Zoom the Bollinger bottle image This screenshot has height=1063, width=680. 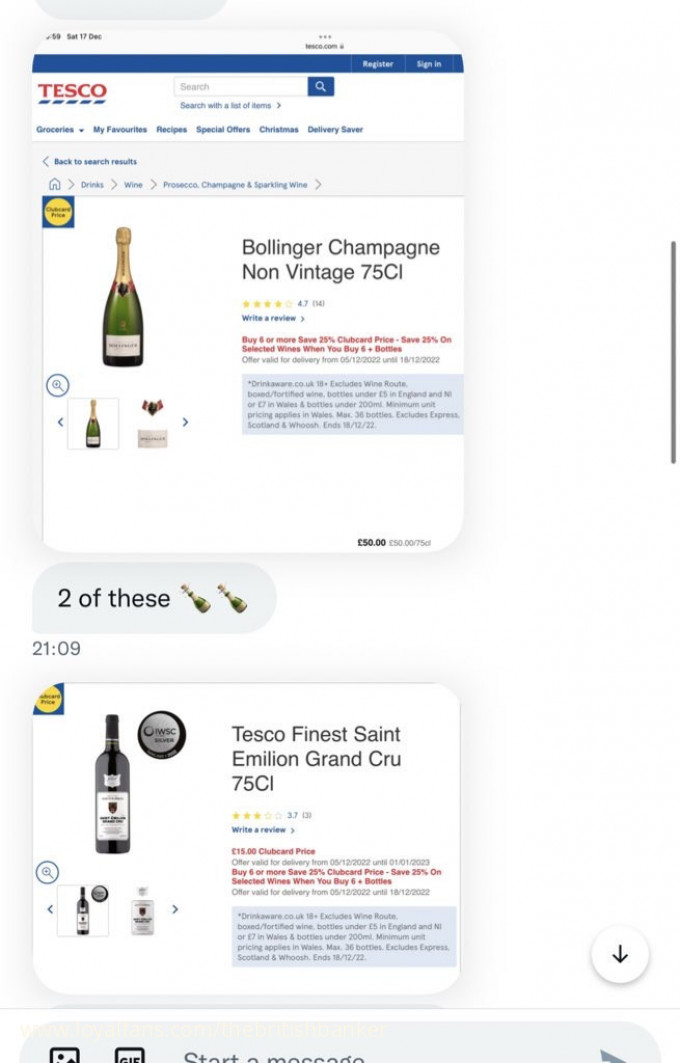click(x=58, y=385)
